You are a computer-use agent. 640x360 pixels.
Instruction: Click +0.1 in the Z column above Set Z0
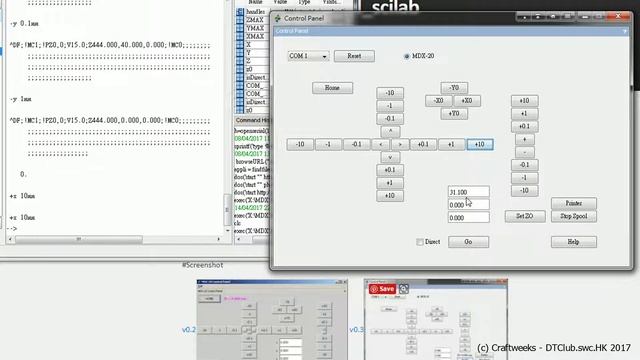pyautogui.click(x=524, y=127)
